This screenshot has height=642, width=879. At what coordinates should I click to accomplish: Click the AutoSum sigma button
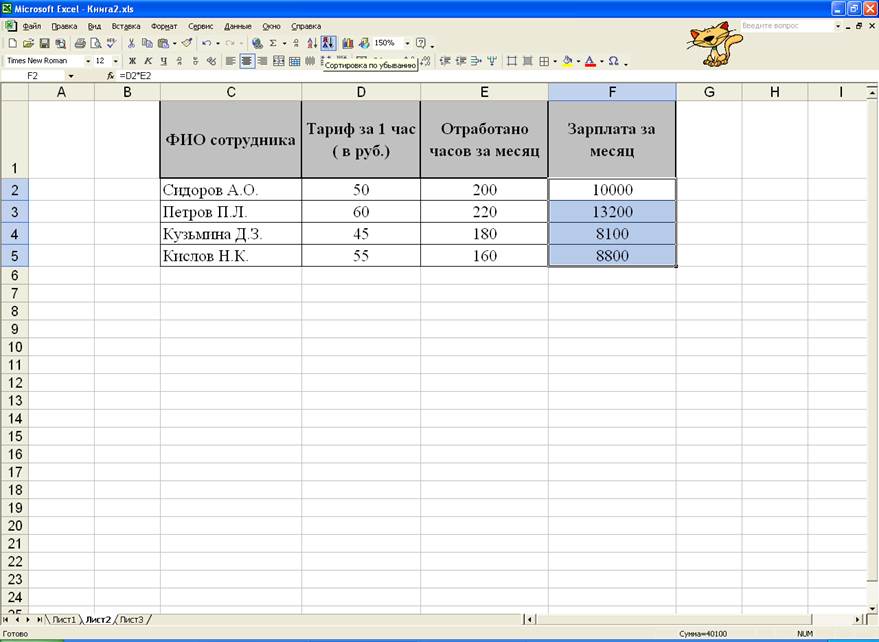[271, 44]
